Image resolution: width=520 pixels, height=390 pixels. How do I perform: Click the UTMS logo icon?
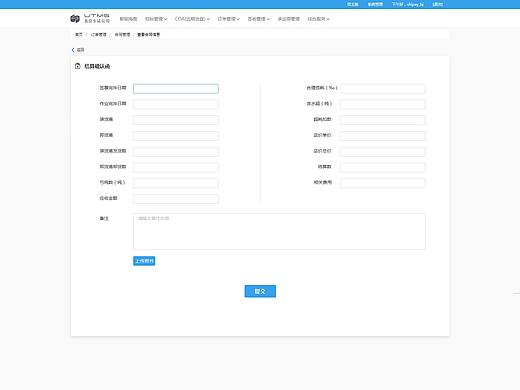pyautogui.click(x=75, y=19)
